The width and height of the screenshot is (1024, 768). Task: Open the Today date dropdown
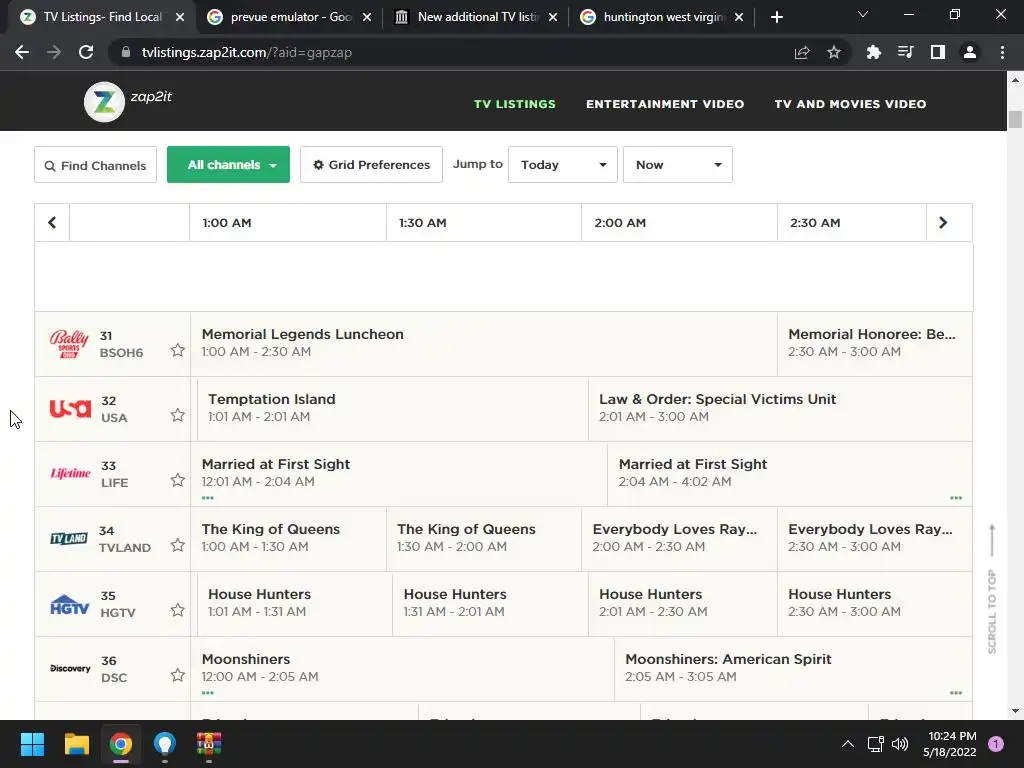(563, 165)
